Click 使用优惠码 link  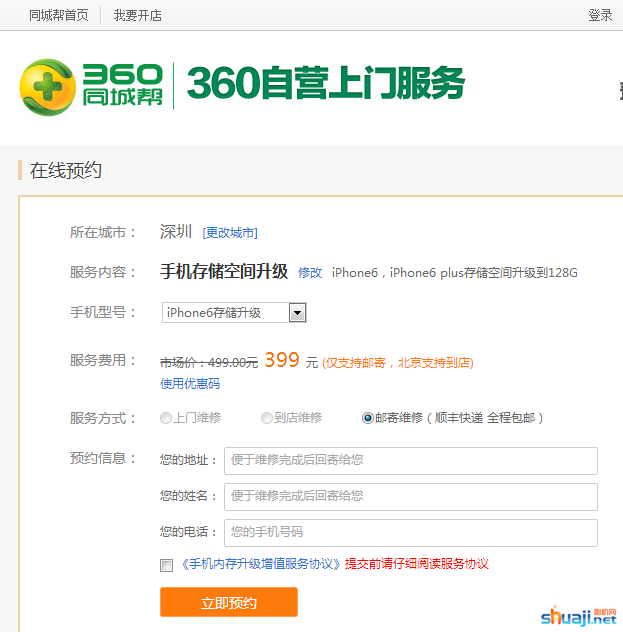pos(190,383)
